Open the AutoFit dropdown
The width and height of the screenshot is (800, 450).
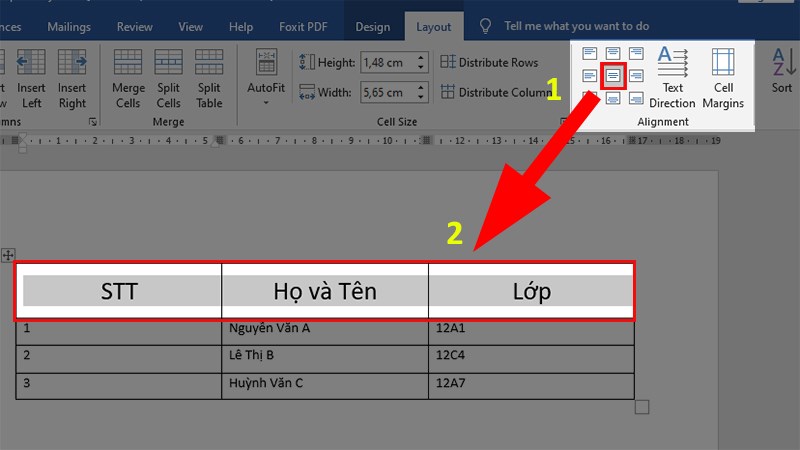[266, 78]
